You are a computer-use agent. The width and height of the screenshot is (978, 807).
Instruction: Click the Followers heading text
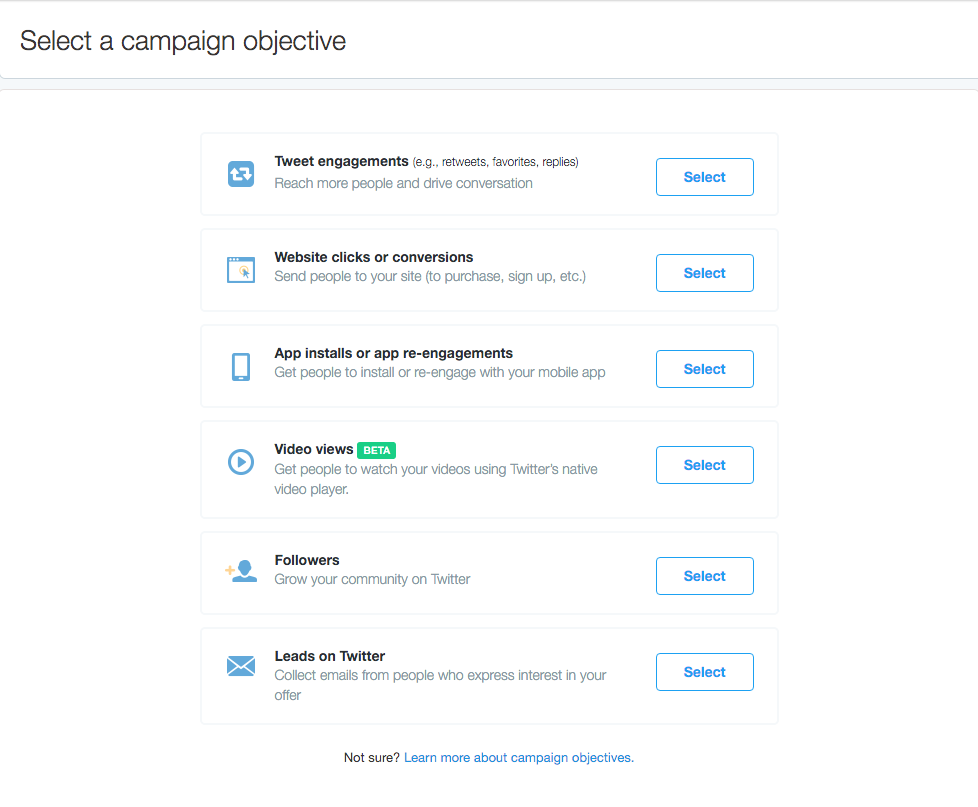point(307,560)
